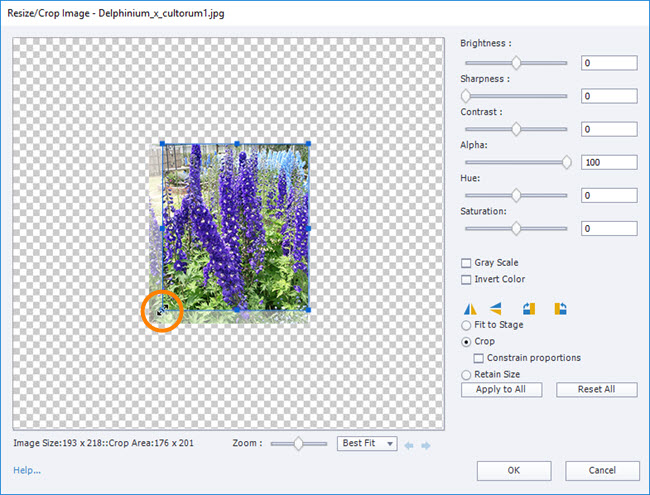Enable the Invert Color checkbox
This screenshot has width=650, height=495.
coord(466,279)
